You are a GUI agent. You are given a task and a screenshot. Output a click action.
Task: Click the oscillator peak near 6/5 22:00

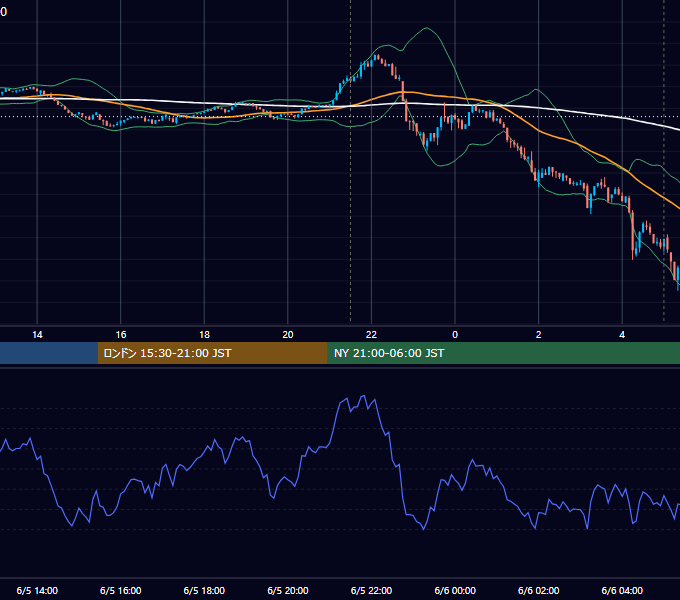[363, 396]
